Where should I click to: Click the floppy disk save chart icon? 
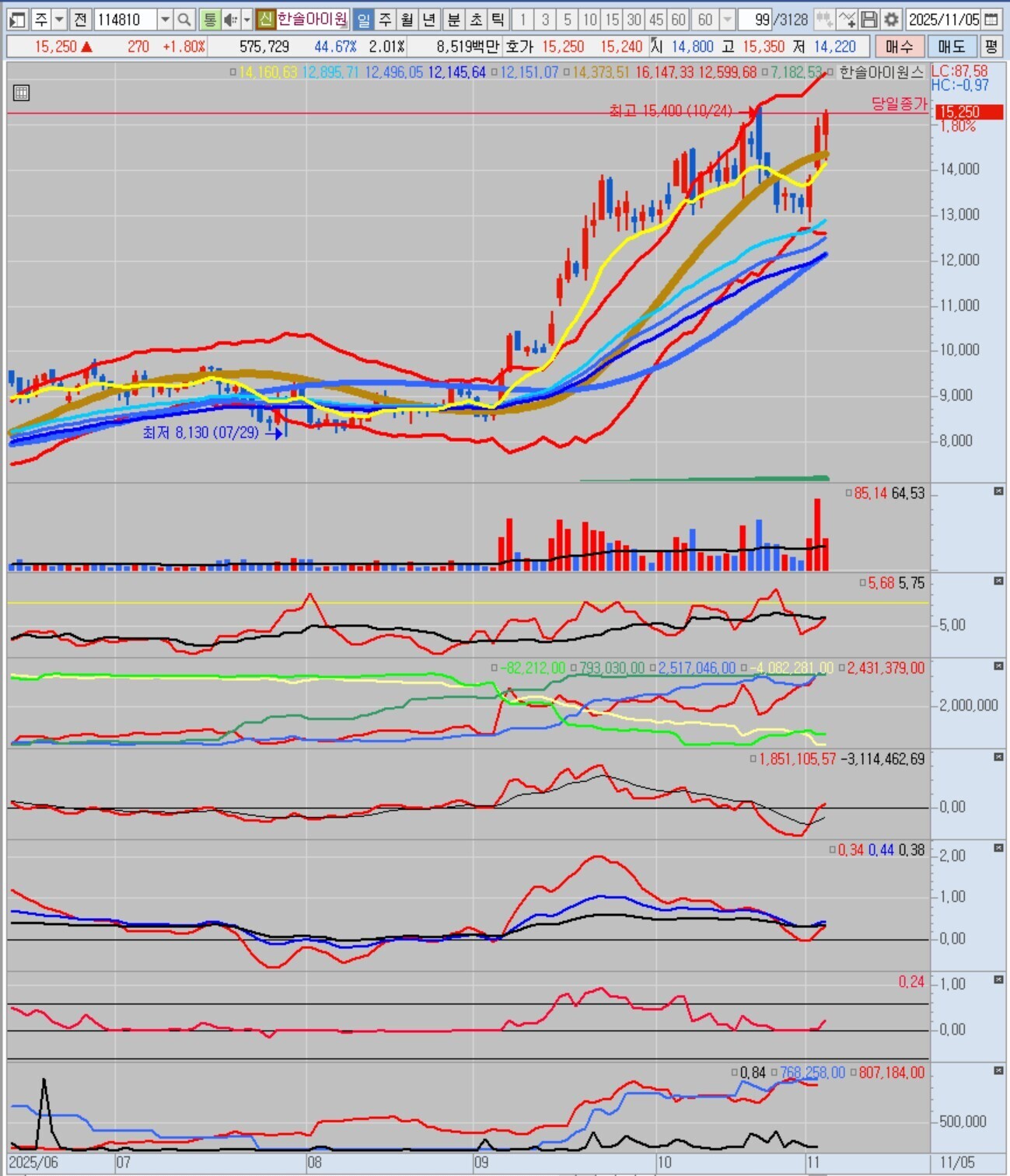[x=870, y=19]
